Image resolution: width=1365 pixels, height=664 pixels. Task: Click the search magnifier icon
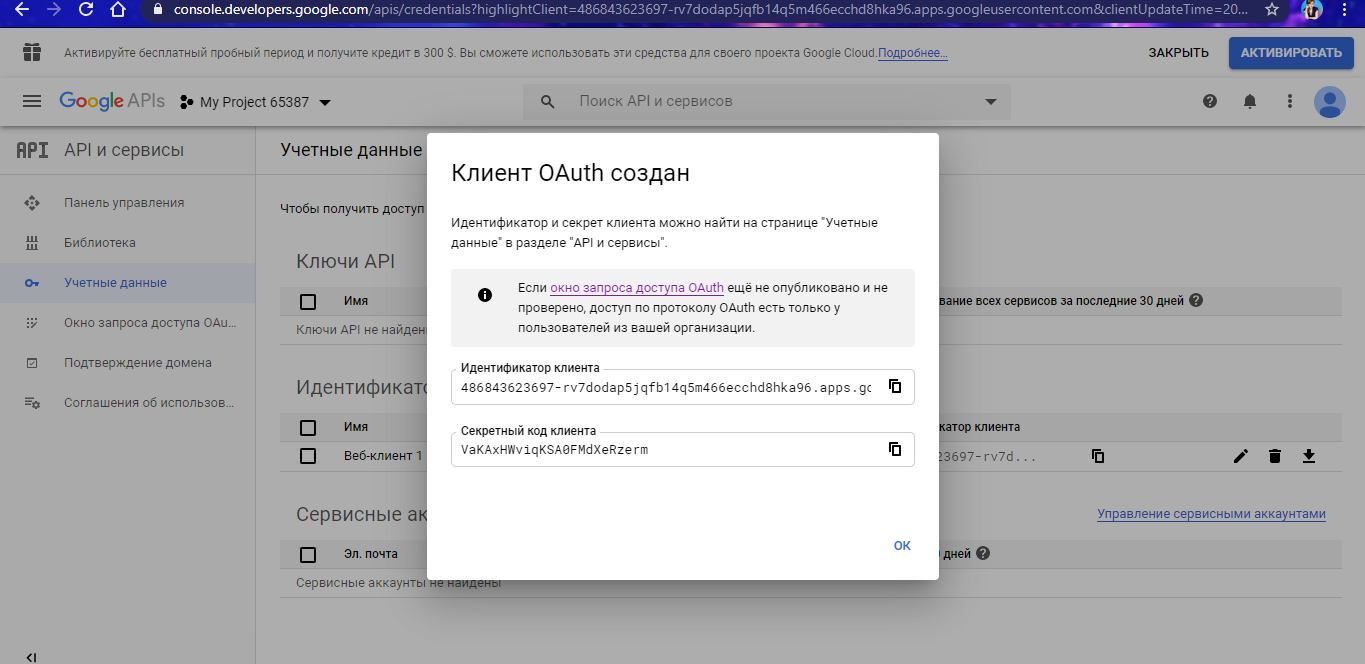[547, 101]
